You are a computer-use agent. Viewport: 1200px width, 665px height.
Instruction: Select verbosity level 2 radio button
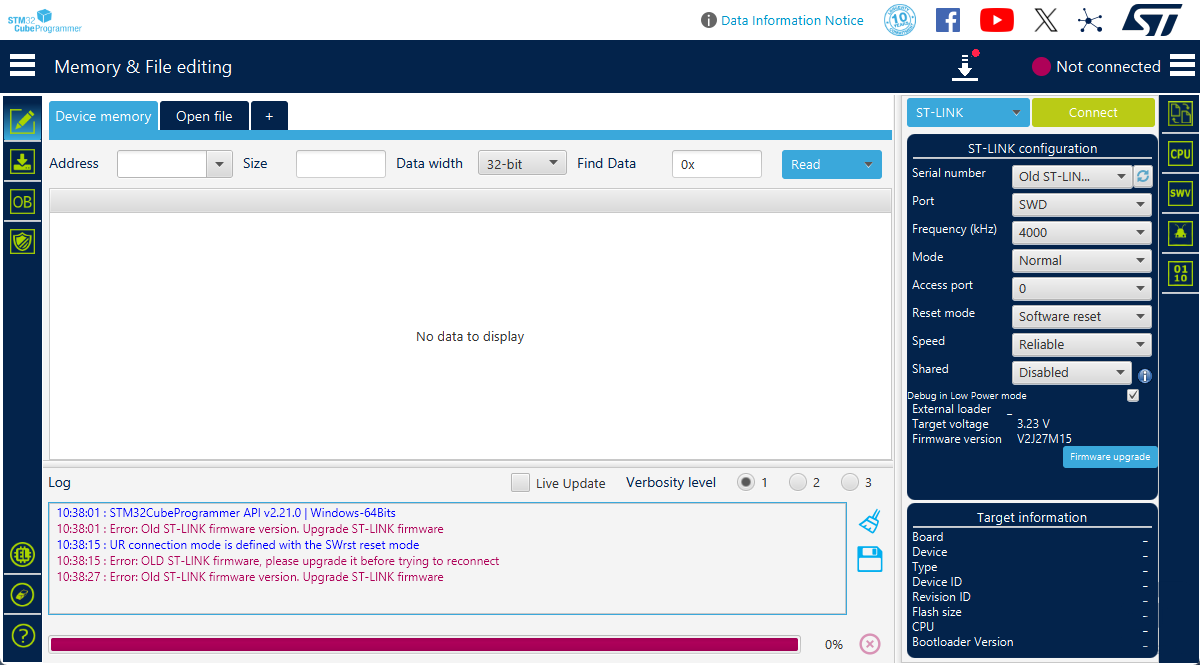click(797, 482)
